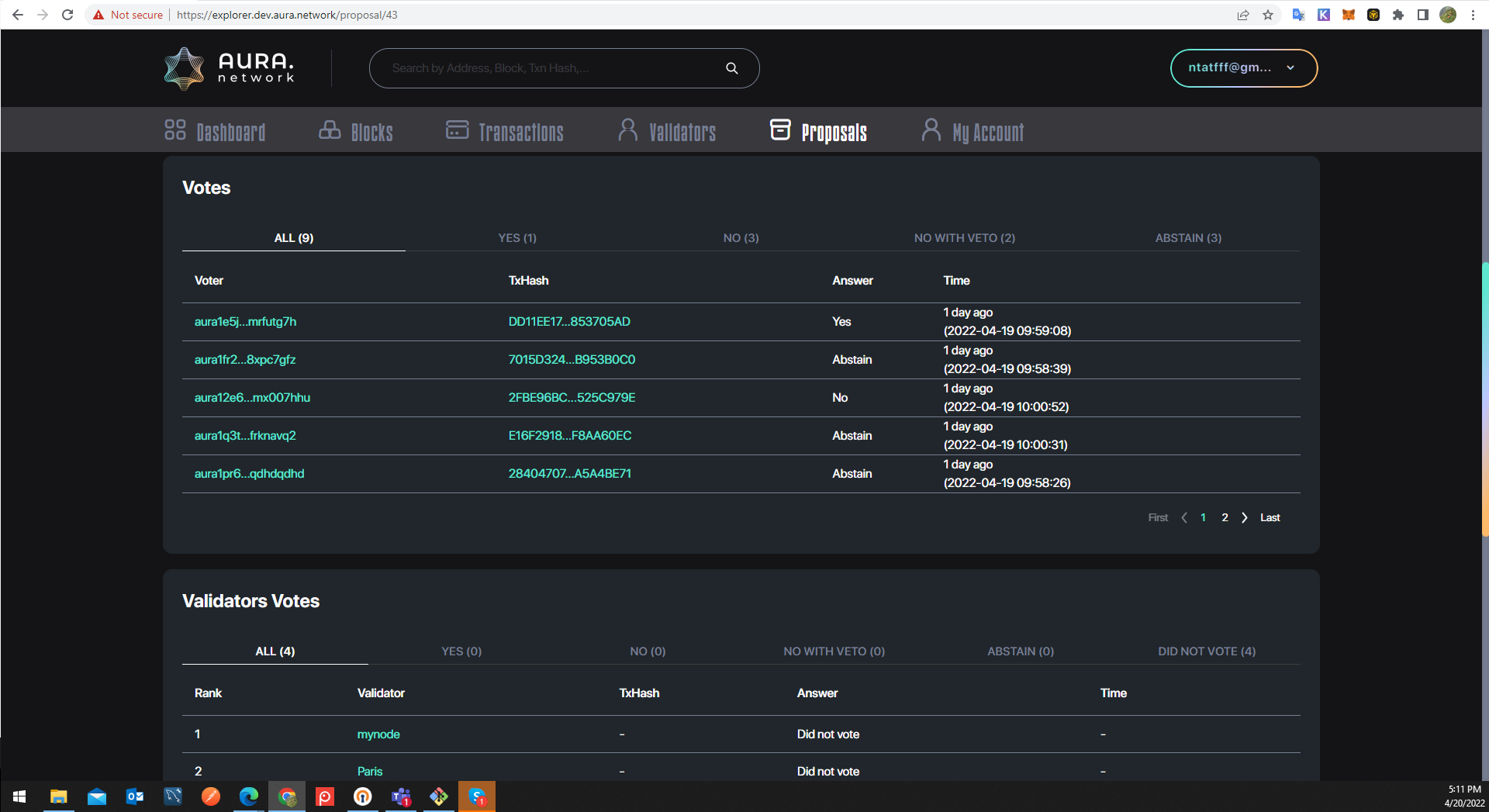Jump to Last page of votes
The width and height of the screenshot is (1489, 812).
[x=1270, y=517]
